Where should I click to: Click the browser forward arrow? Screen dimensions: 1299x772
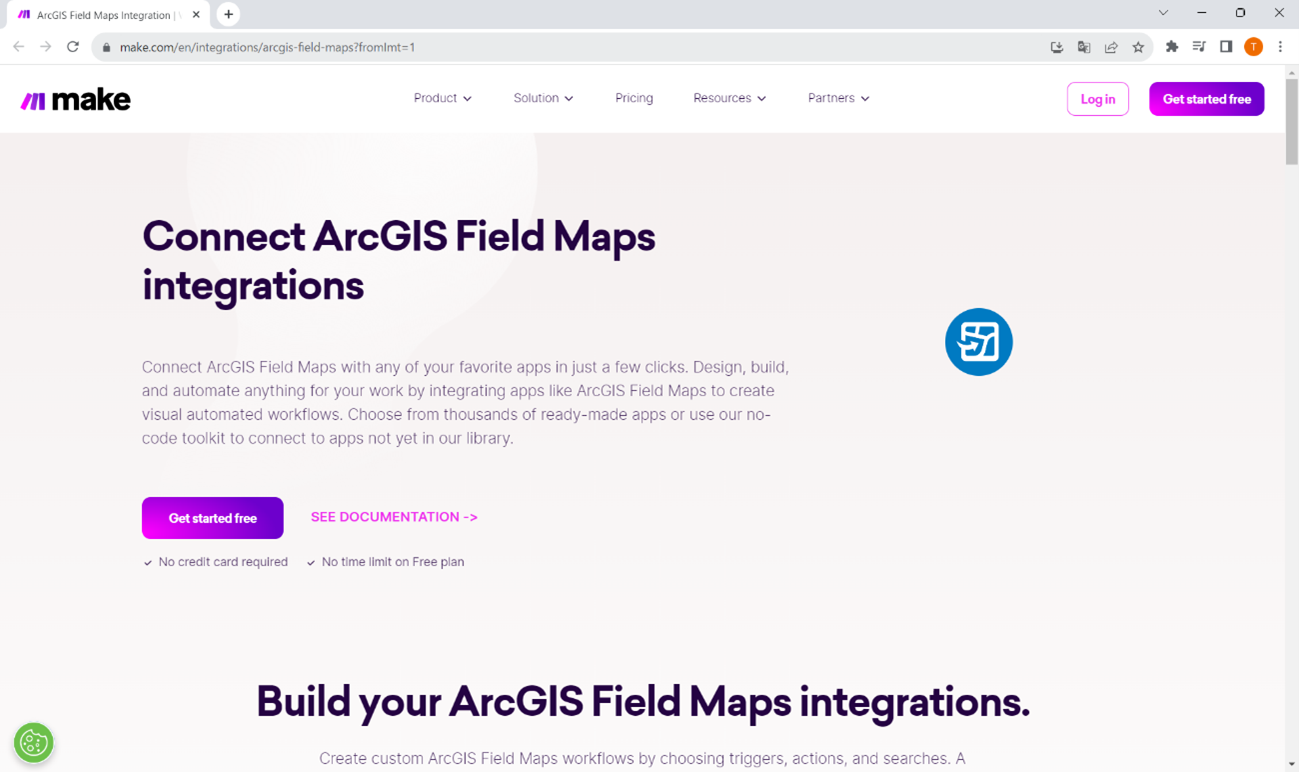point(46,47)
